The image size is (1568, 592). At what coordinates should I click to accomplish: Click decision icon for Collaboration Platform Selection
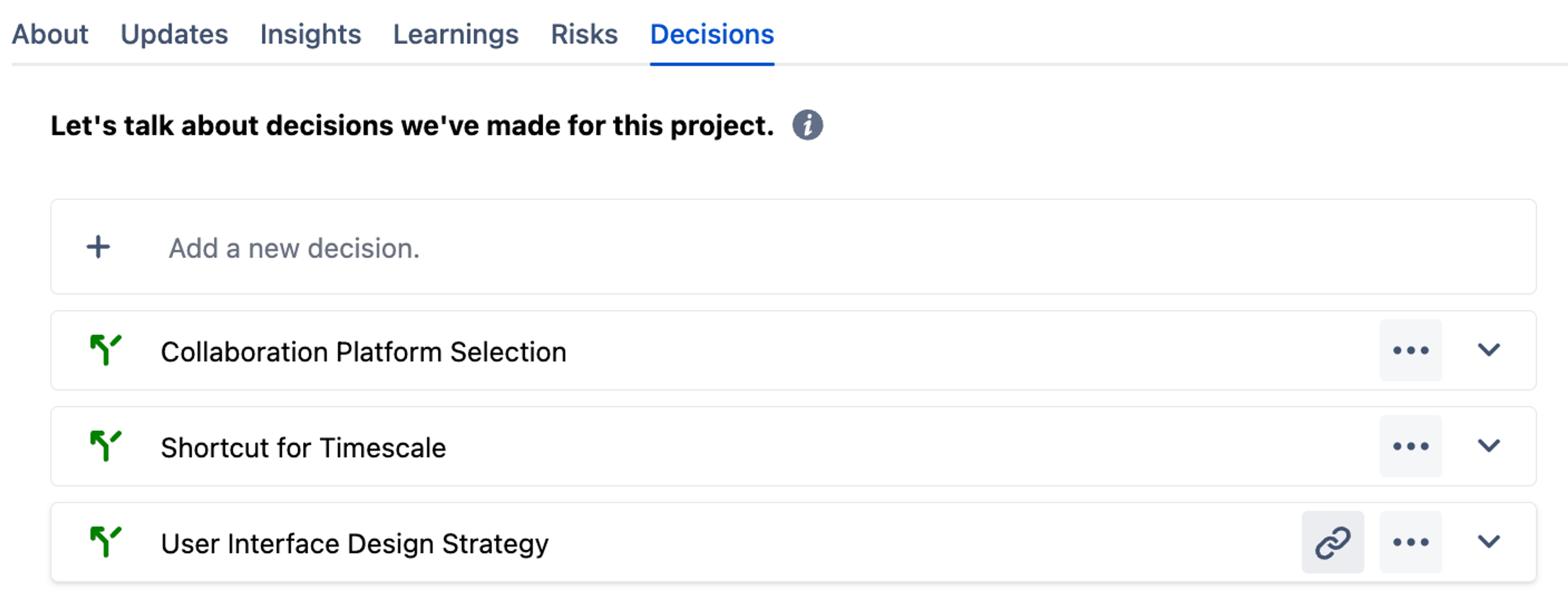point(105,350)
